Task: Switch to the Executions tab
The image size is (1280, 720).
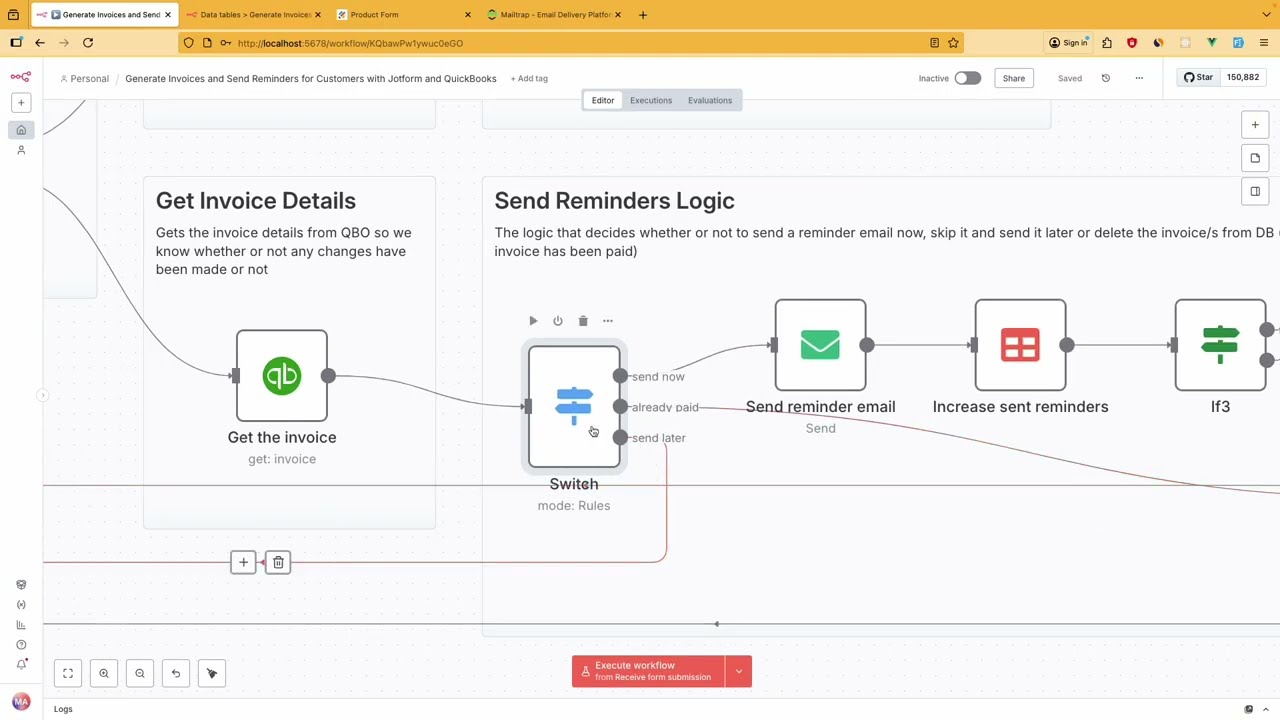Action: (x=651, y=100)
